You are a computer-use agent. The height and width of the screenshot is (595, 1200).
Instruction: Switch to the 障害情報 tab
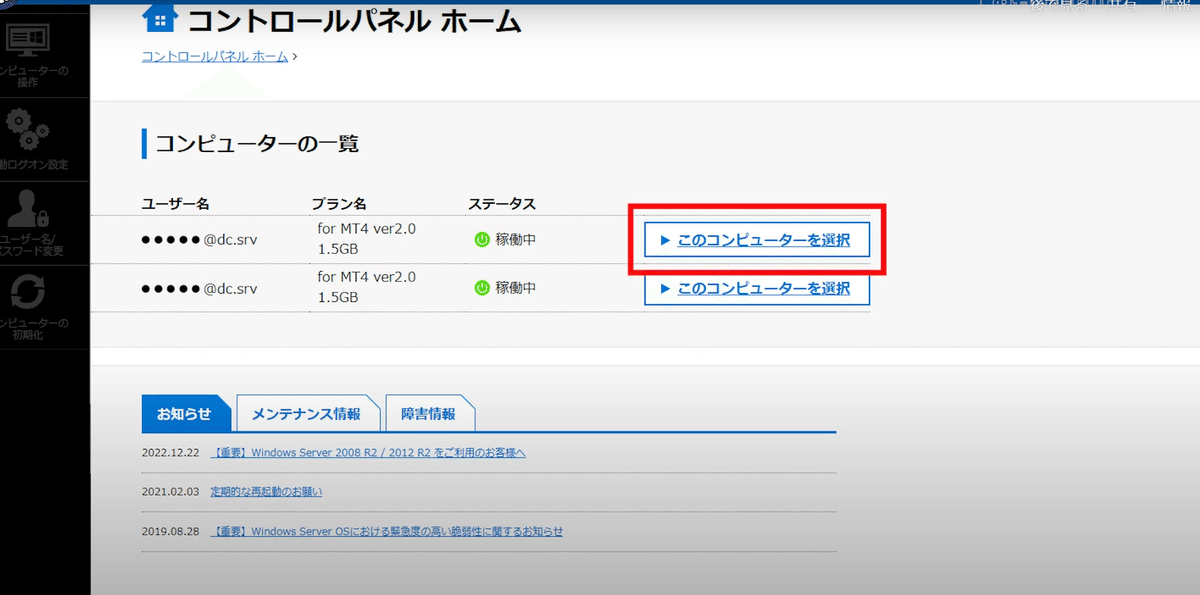pos(428,414)
